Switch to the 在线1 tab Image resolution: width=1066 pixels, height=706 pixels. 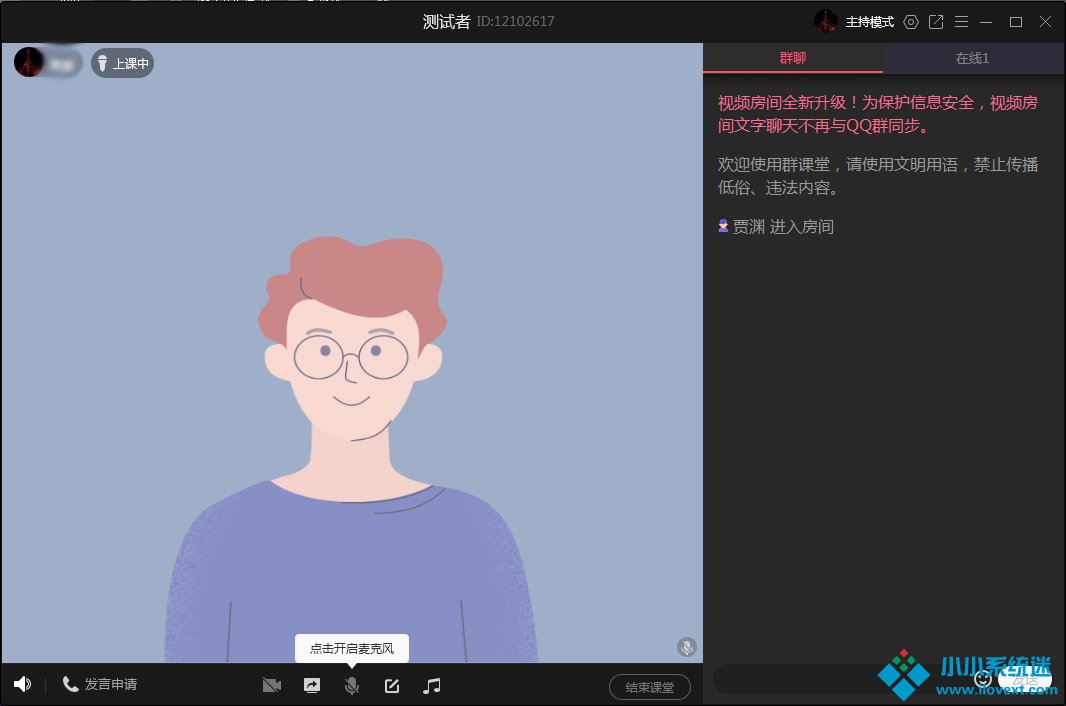(972, 58)
